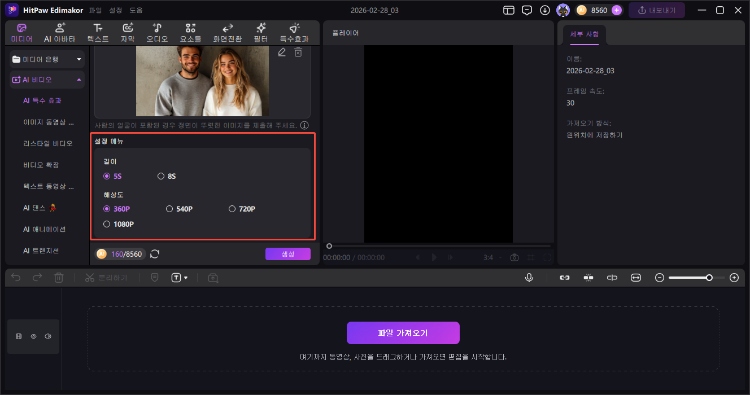This screenshot has height=395, width=750.
Task: Switch to the 텍스트 text tab
Action: (98, 33)
